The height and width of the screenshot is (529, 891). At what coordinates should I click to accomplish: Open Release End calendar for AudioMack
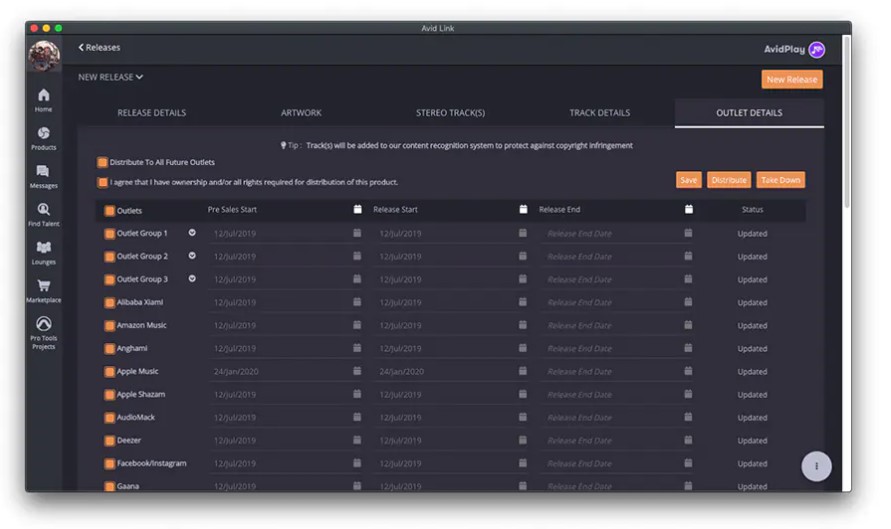coord(688,417)
